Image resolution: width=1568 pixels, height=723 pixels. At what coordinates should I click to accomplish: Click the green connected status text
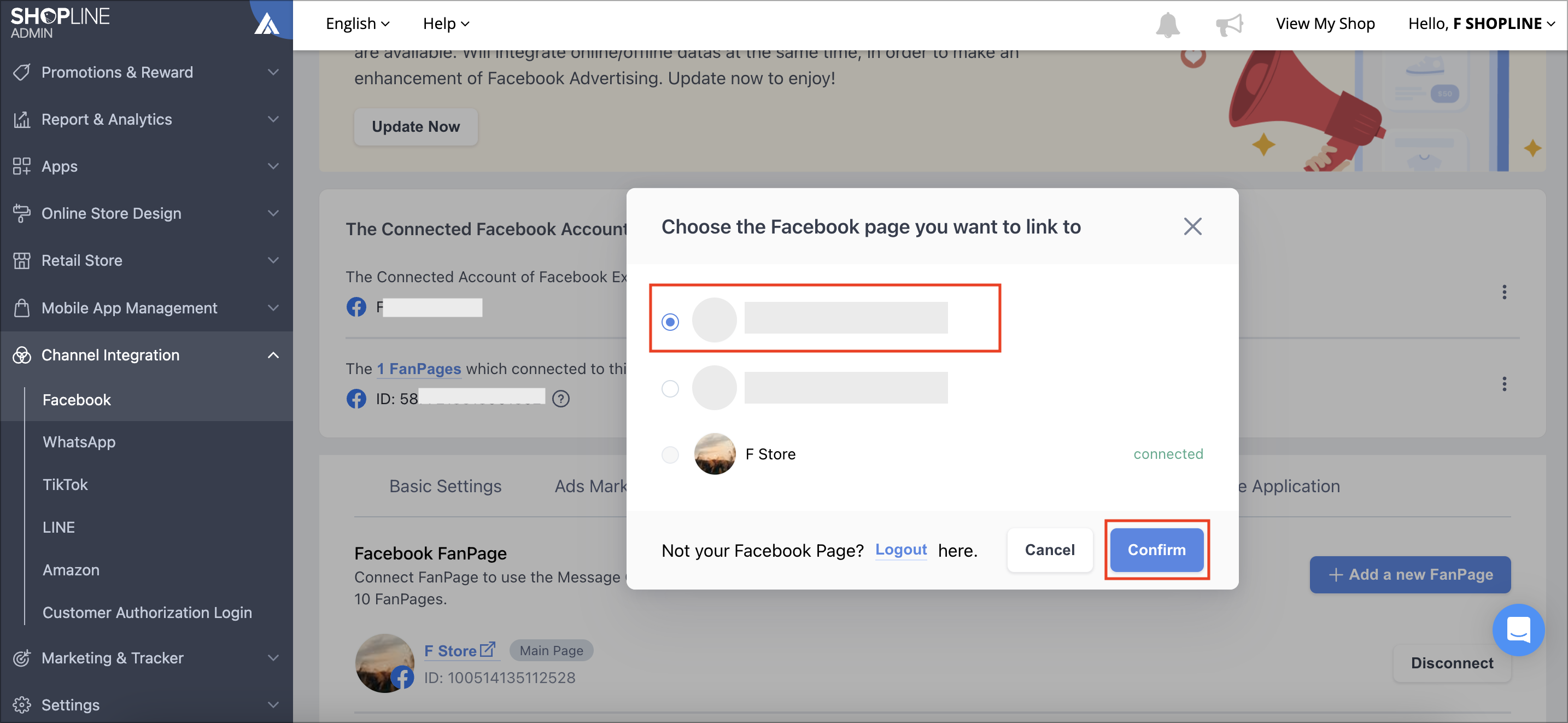[x=1168, y=454]
